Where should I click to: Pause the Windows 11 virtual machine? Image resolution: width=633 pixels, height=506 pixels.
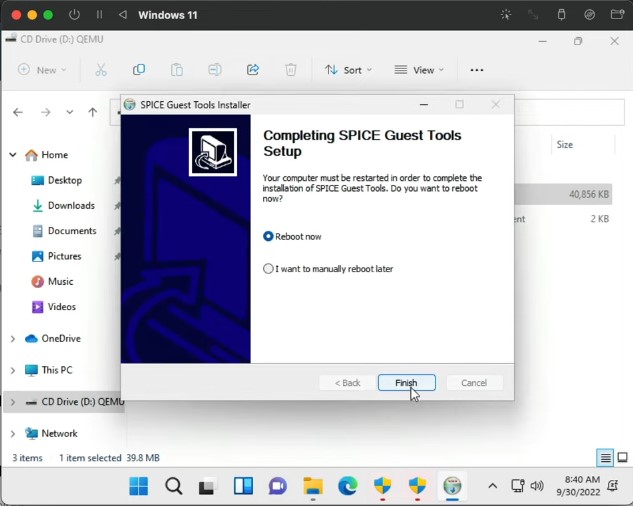[x=99, y=15]
